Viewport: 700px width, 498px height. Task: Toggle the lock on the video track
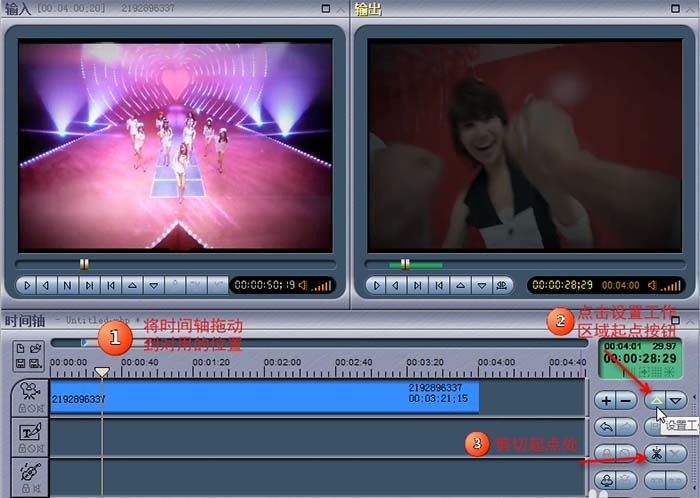(22, 408)
